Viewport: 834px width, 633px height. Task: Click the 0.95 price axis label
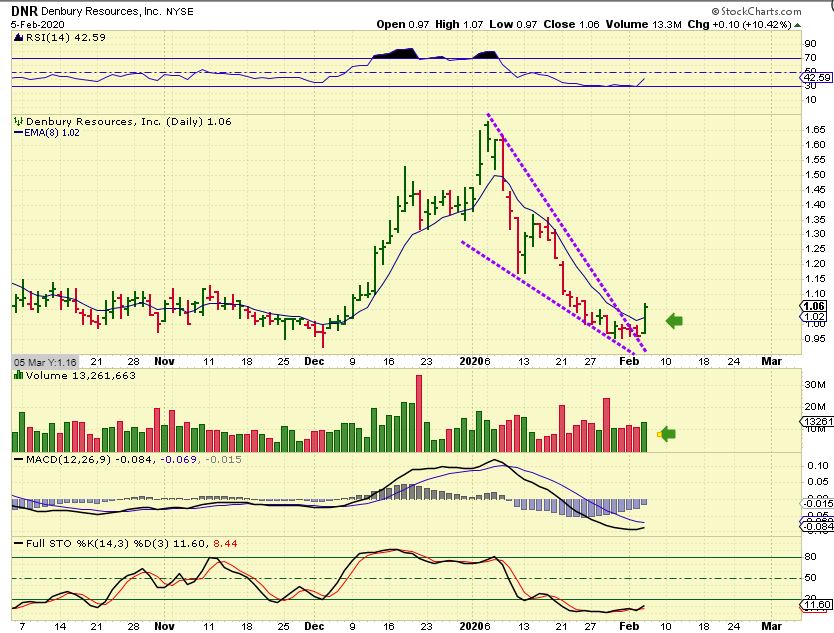pyautogui.click(x=815, y=338)
